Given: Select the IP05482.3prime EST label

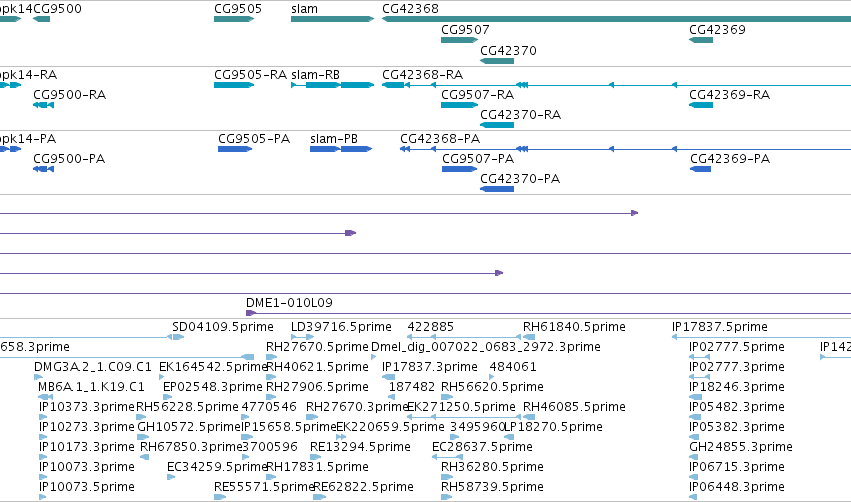Looking at the screenshot, I should click(x=736, y=406).
